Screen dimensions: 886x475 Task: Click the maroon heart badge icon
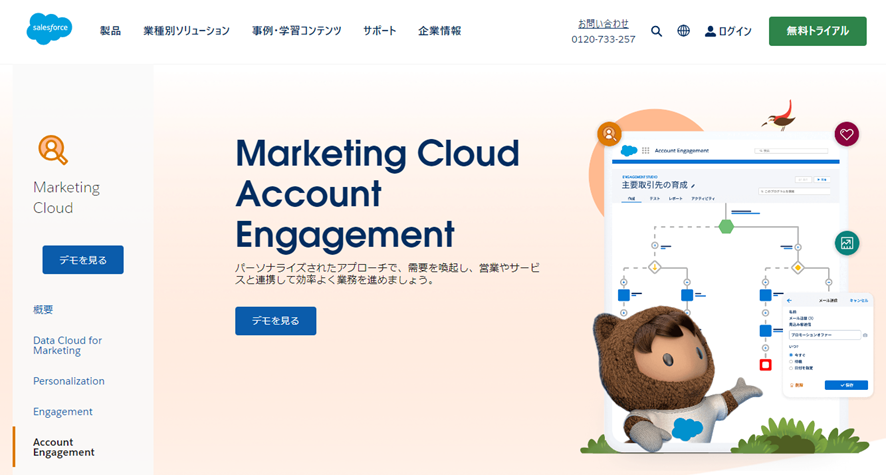pos(846,134)
